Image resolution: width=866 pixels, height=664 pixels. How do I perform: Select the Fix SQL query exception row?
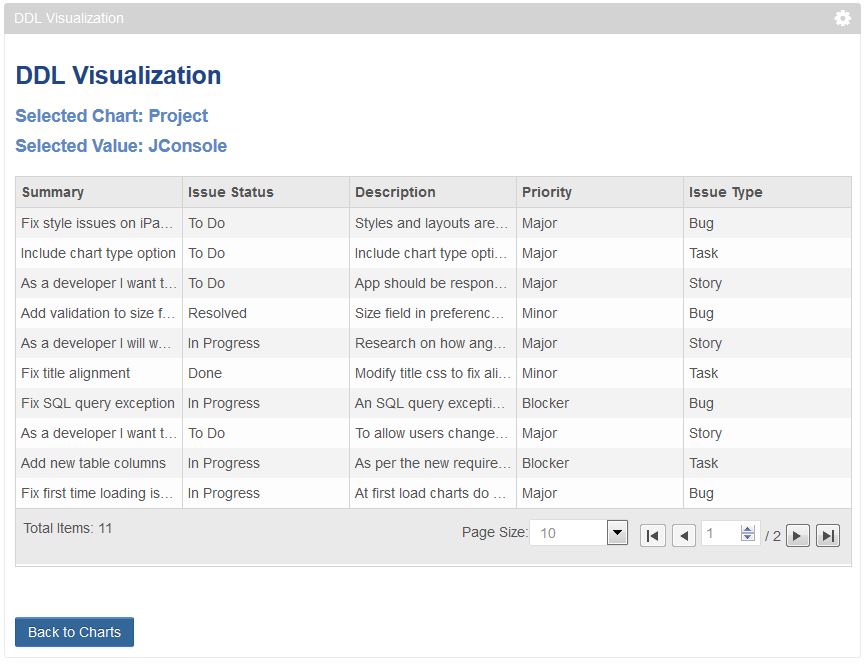pos(98,403)
